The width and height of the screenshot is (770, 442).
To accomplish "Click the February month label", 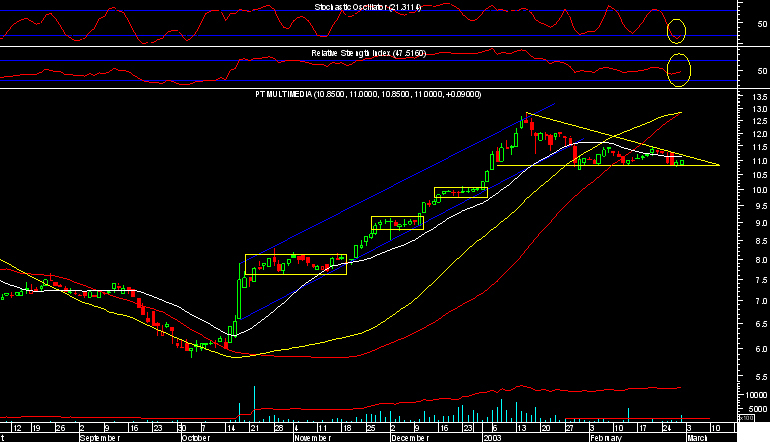I will point(606,438).
